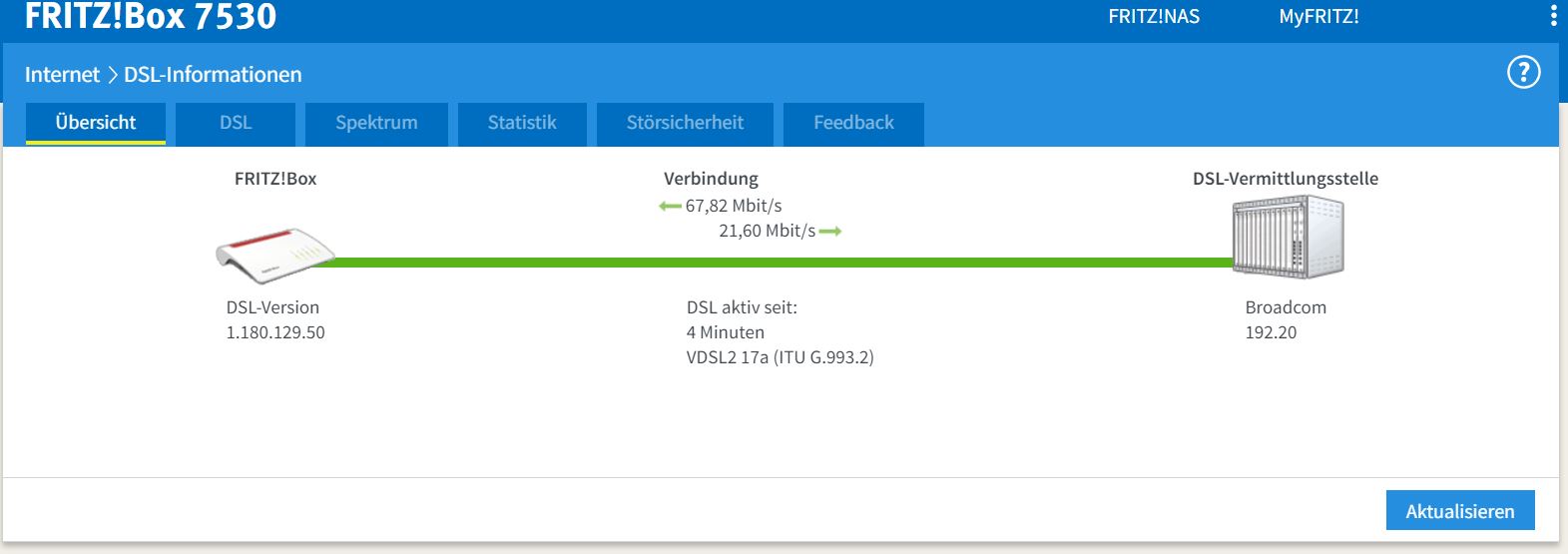1568x554 pixels.
Task: Open the FRITZ!NAS link
Action: [1154, 16]
